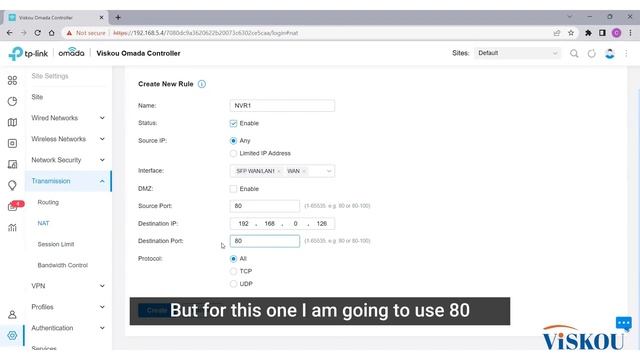Open the Sites Default dropdown
This screenshot has width=640, height=360.
pos(517,53)
